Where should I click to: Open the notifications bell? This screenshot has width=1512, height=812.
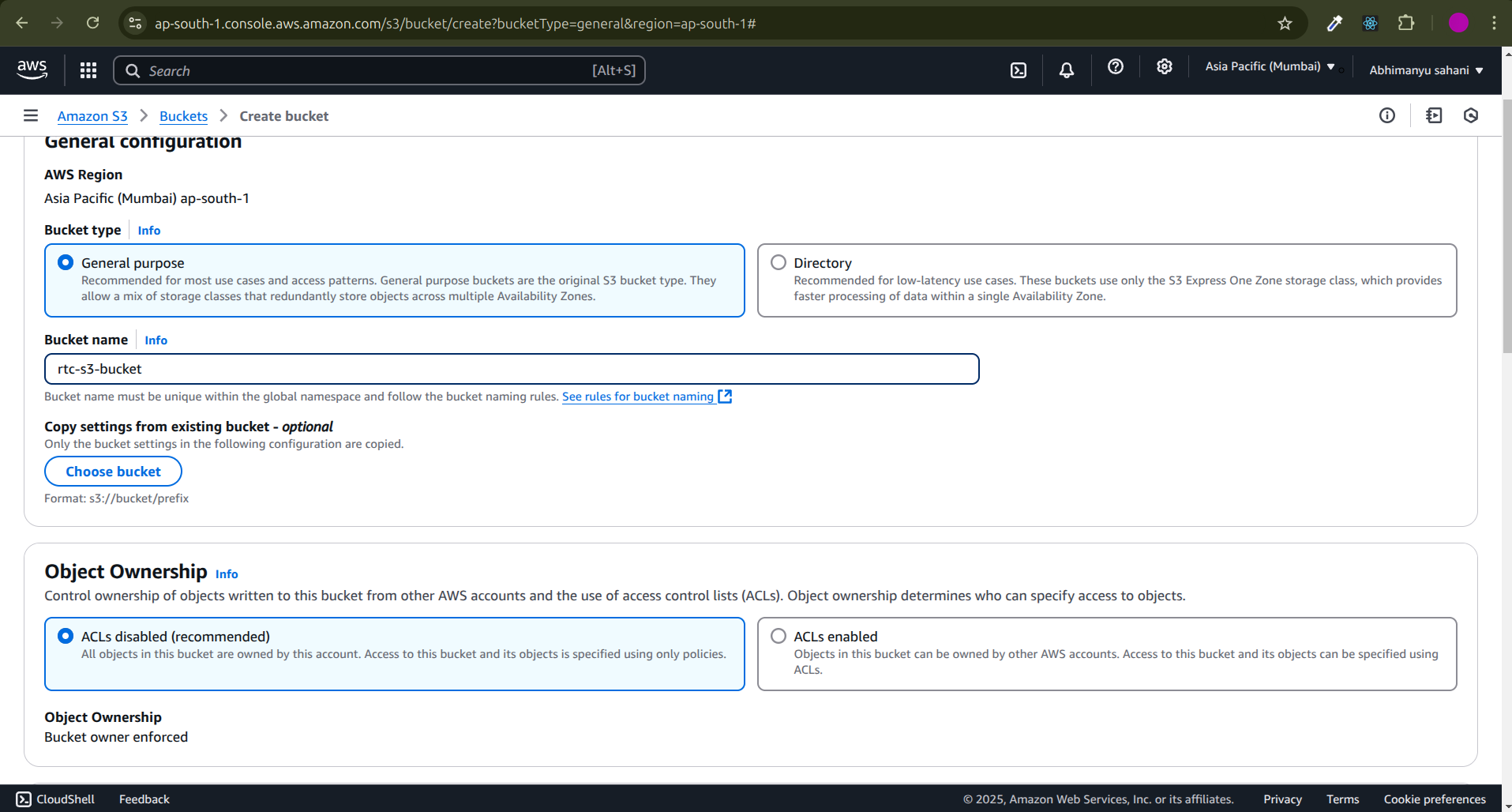(1067, 70)
